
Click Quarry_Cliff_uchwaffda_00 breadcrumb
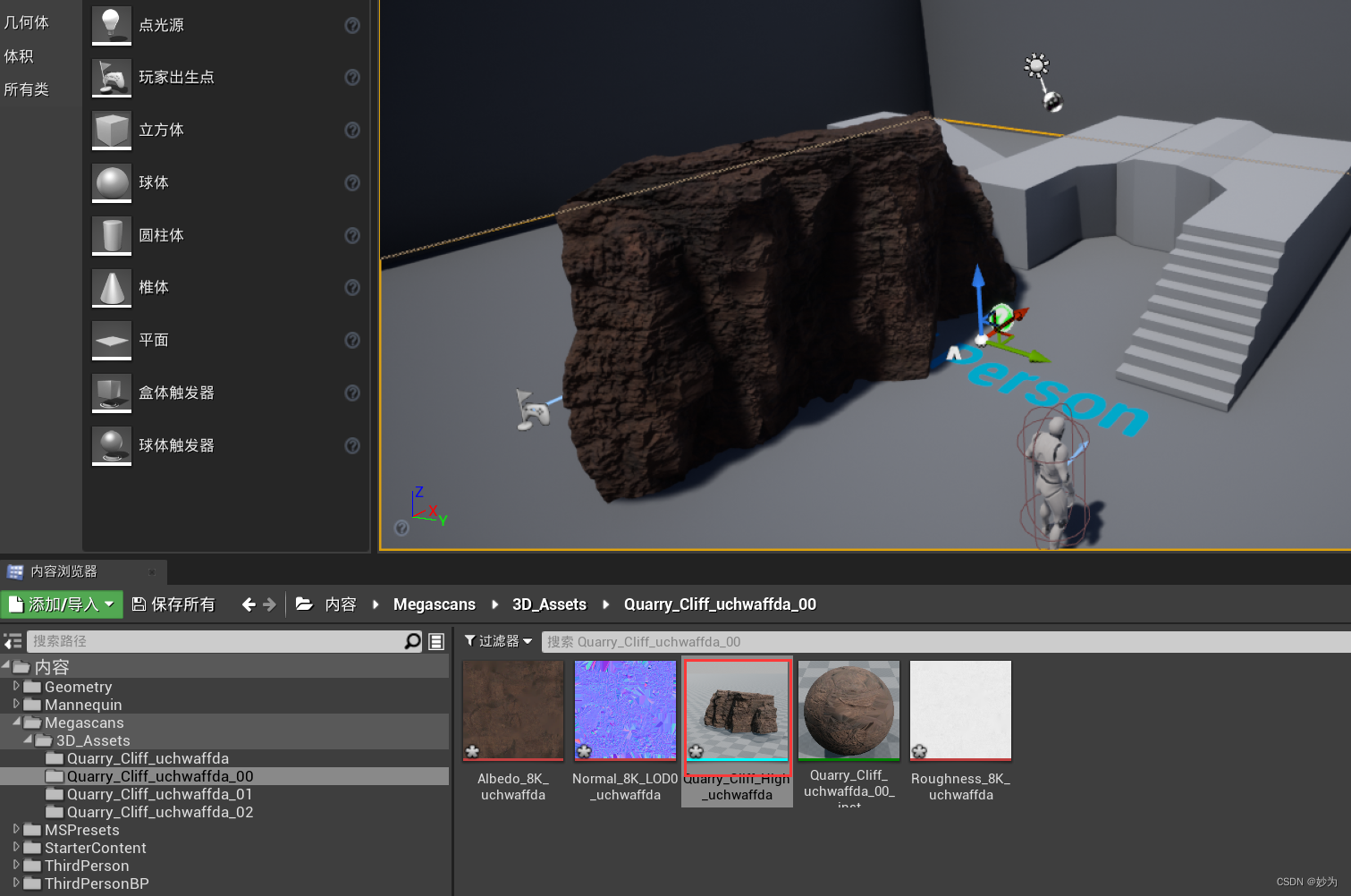(720, 604)
